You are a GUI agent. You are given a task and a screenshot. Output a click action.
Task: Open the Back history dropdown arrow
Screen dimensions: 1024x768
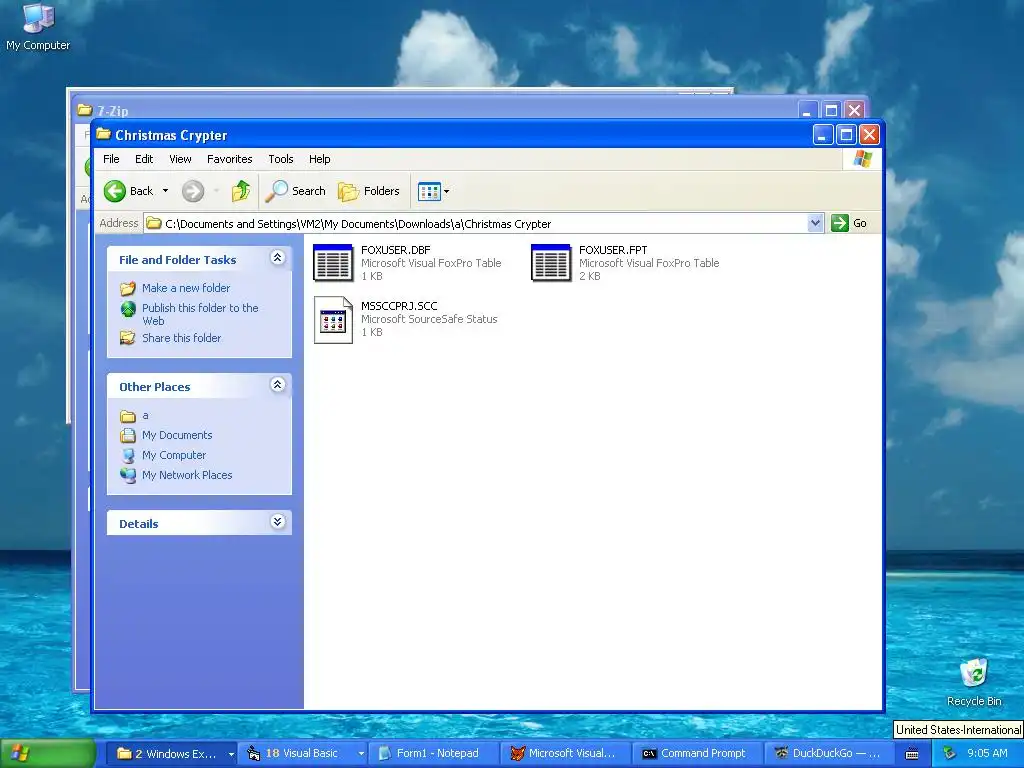coord(165,191)
